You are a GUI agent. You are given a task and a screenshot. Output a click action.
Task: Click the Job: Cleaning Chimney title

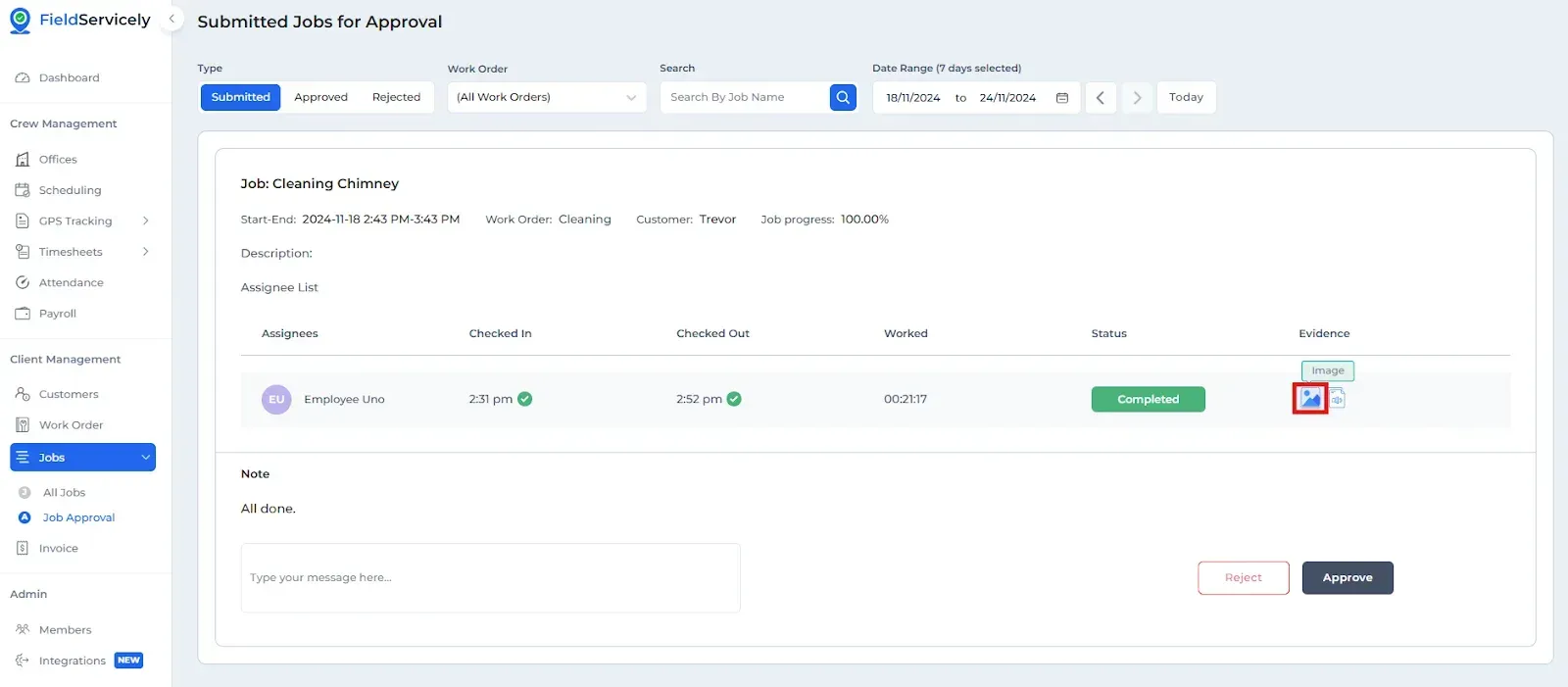319,183
